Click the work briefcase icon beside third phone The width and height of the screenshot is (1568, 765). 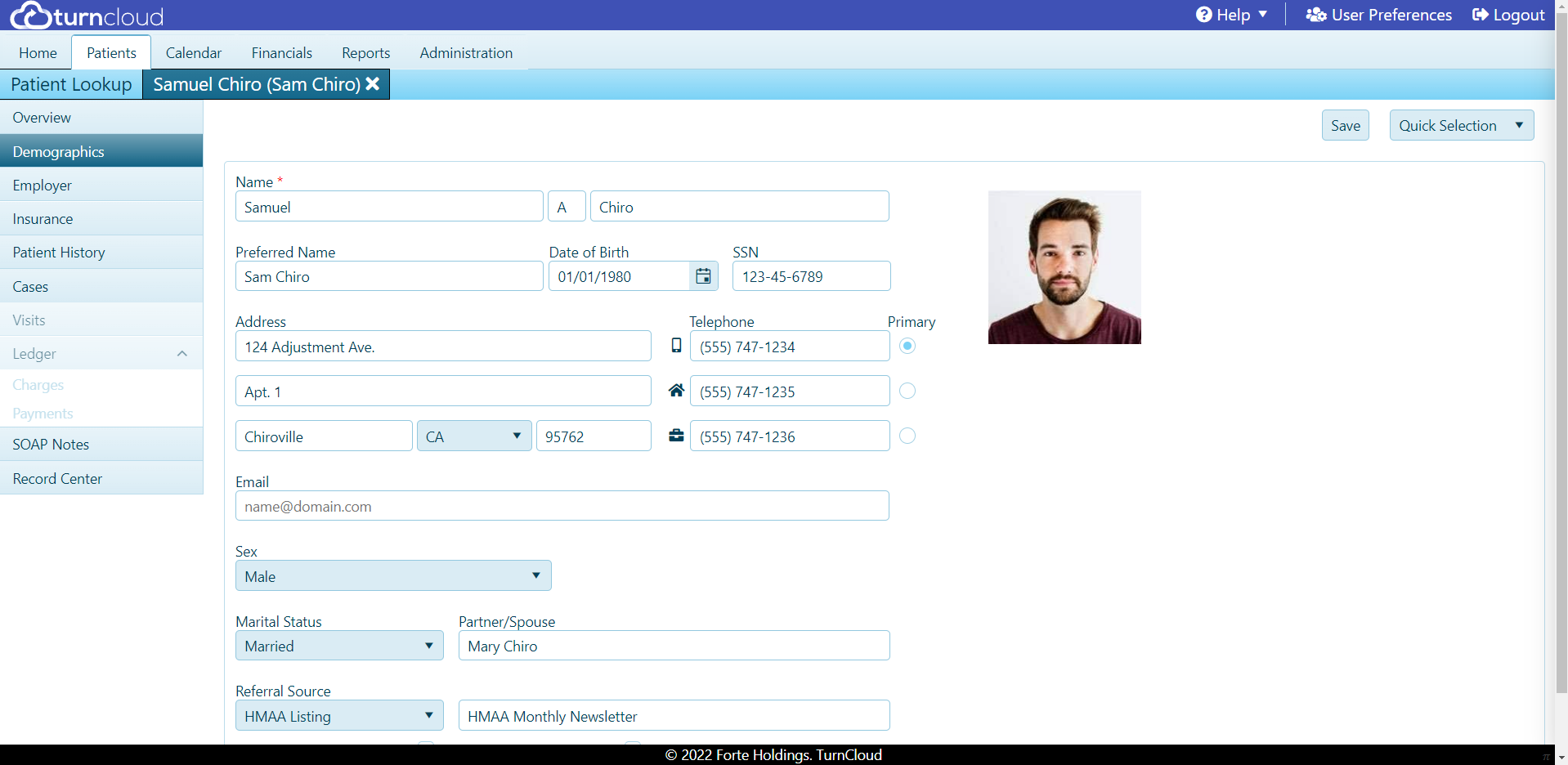point(676,436)
